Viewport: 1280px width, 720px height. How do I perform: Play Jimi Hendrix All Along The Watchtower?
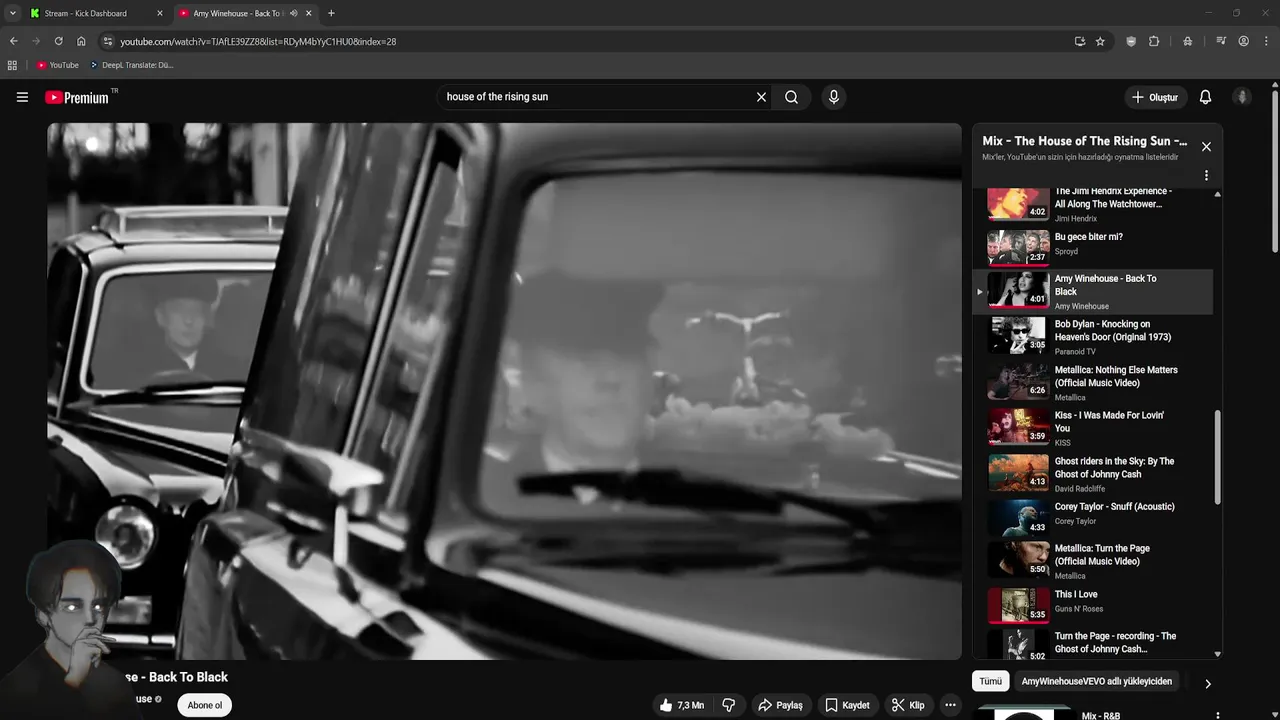pos(1093,203)
